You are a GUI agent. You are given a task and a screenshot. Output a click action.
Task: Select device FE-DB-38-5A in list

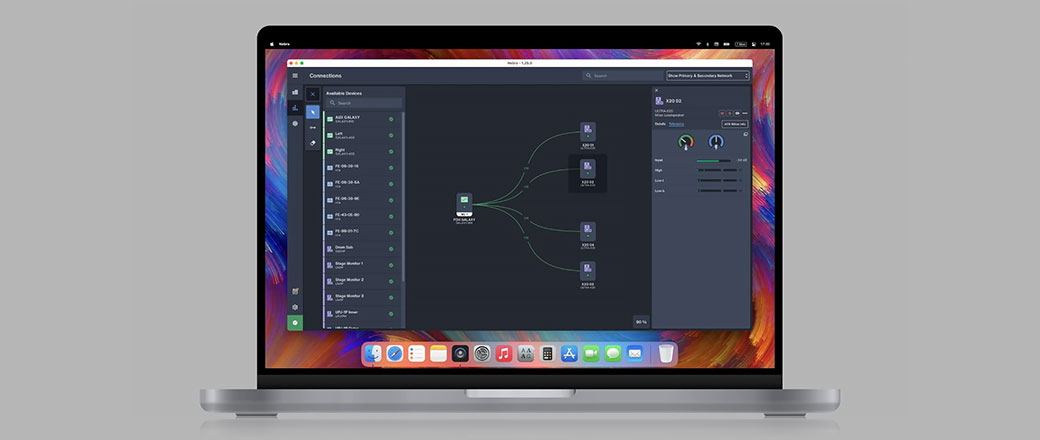362,184
